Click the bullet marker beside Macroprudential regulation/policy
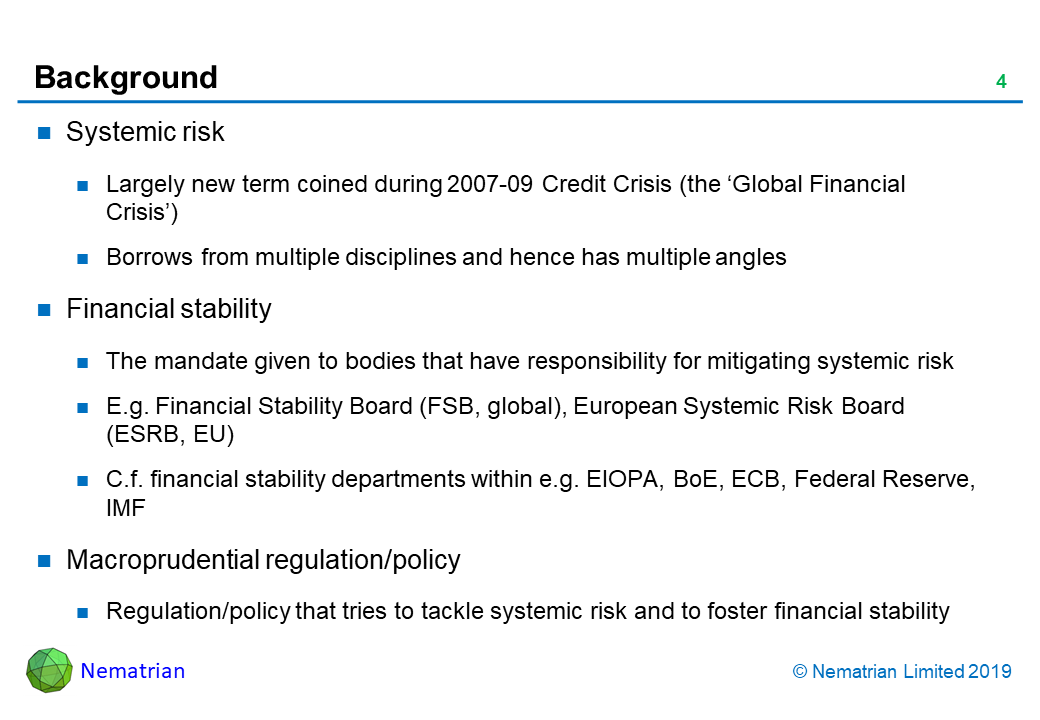The width and height of the screenshot is (1040, 720). pyautogui.click(x=44, y=561)
